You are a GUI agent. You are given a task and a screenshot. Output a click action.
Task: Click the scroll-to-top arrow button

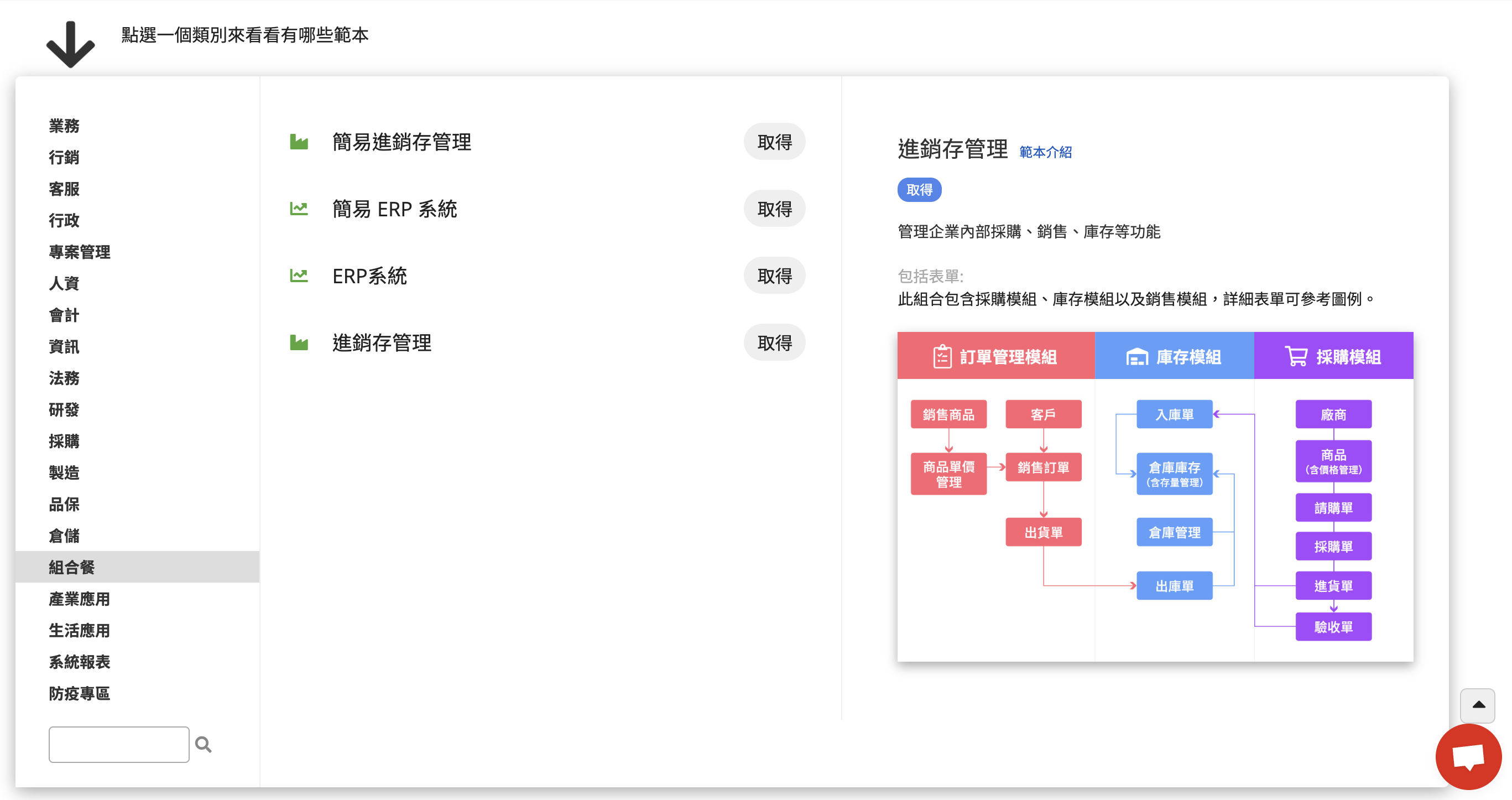point(1477,705)
